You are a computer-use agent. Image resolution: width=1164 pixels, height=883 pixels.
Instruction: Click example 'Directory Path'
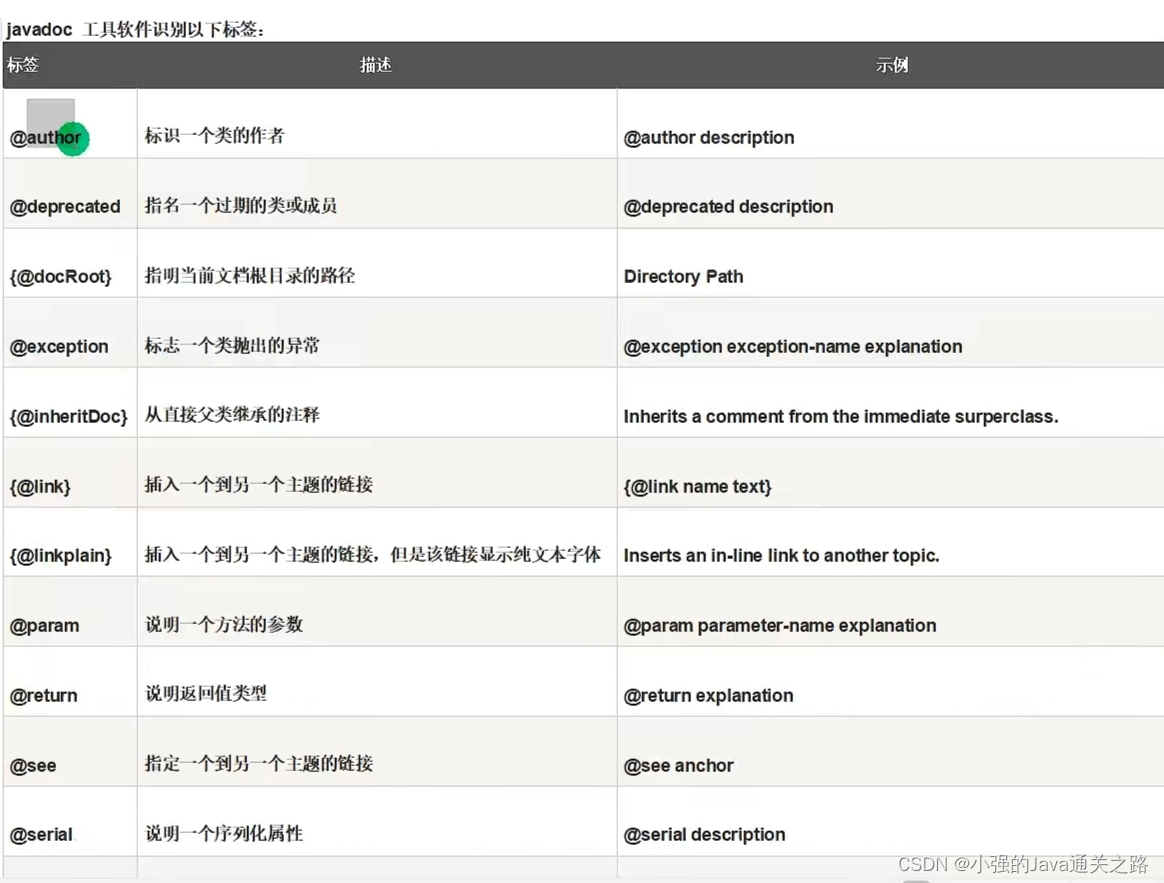(x=683, y=276)
